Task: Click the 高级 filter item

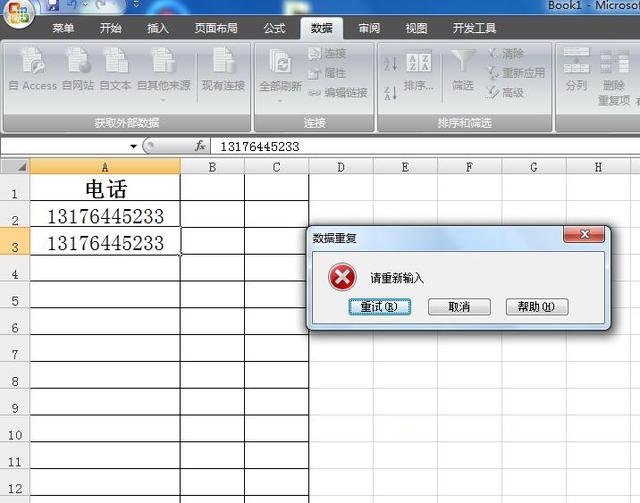Action: pyautogui.click(x=506, y=93)
